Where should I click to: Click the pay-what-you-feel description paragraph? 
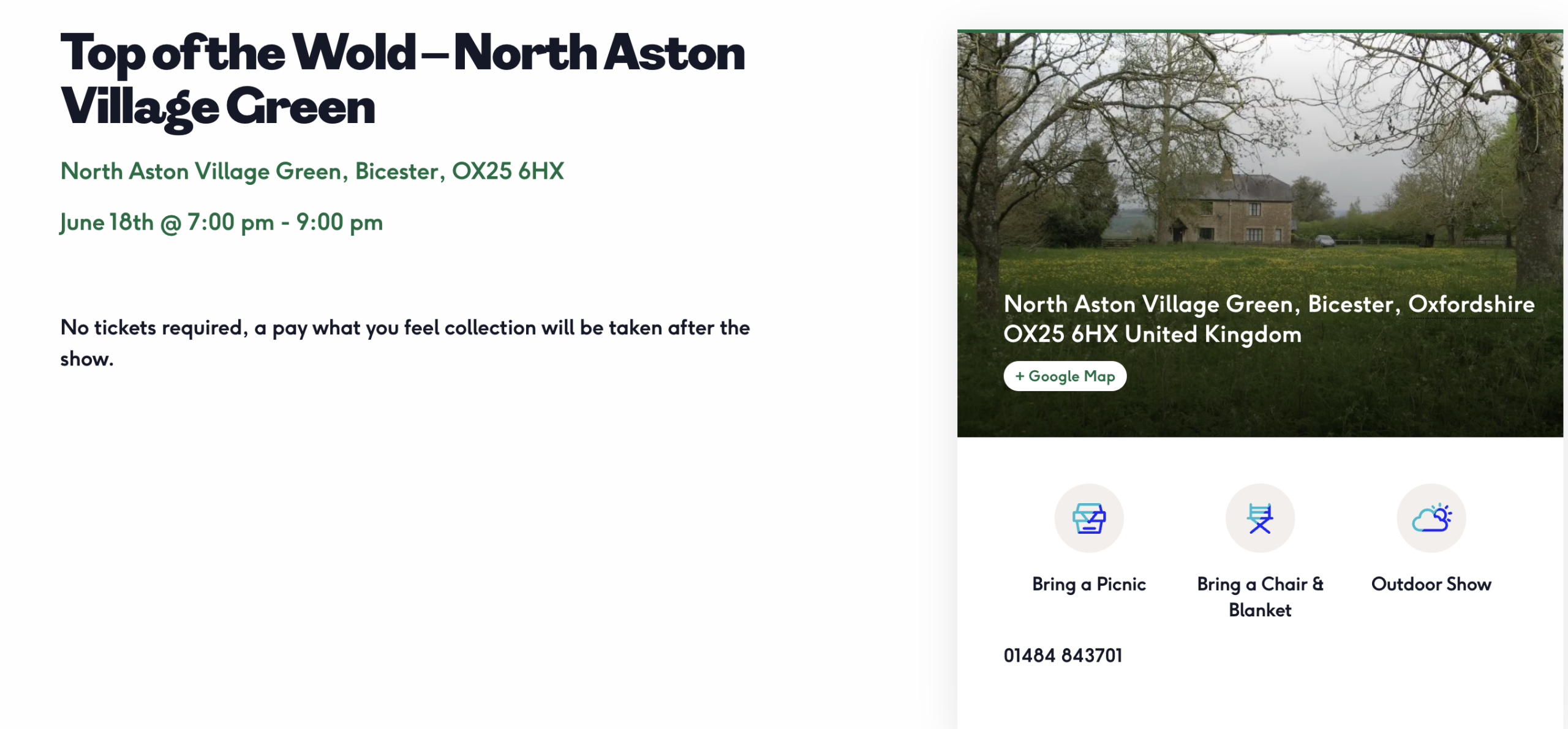tap(404, 343)
